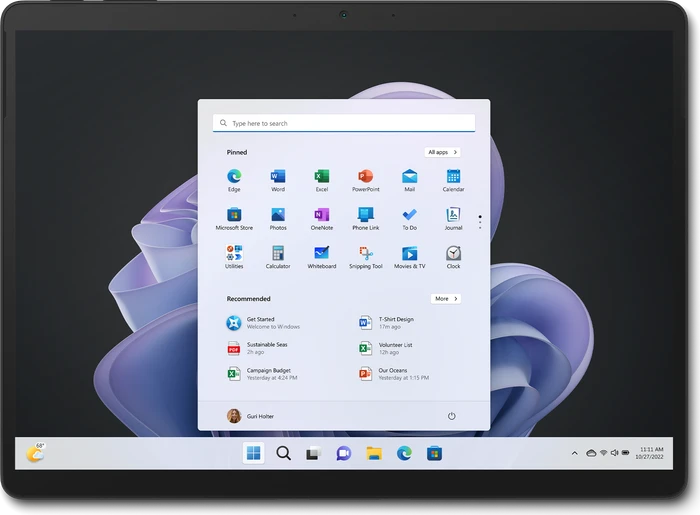Screen dimensions: 700x515
Task: Open Chat from the taskbar
Action: pos(343,453)
